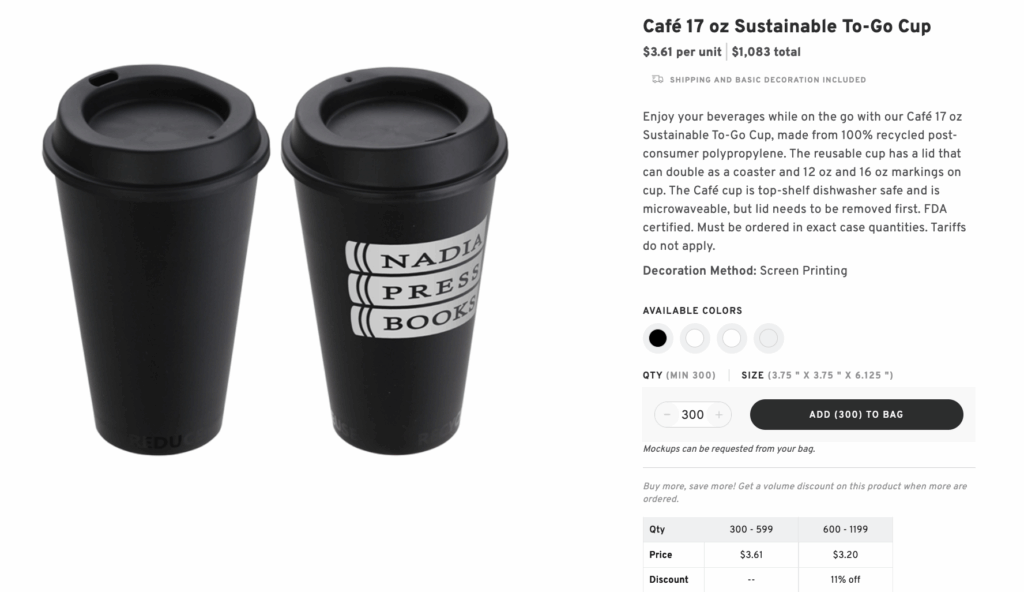Click the $3.61 per unit price text
The image size is (1024, 592).
coord(677,51)
